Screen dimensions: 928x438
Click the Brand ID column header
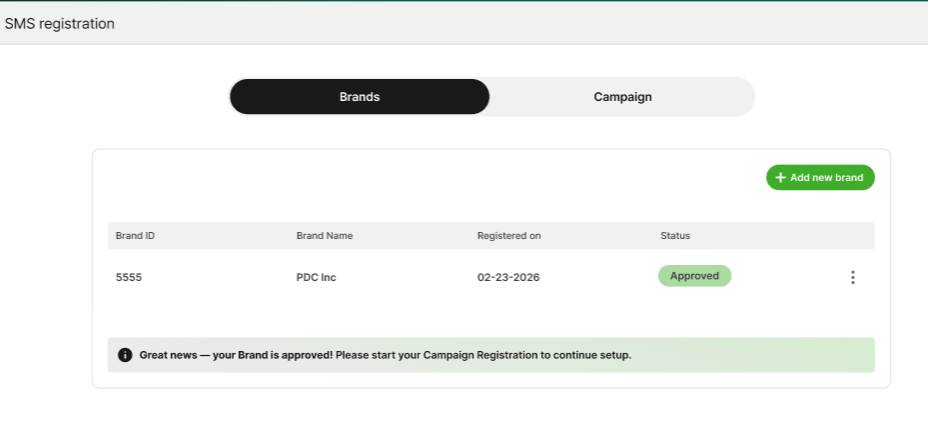click(135, 236)
